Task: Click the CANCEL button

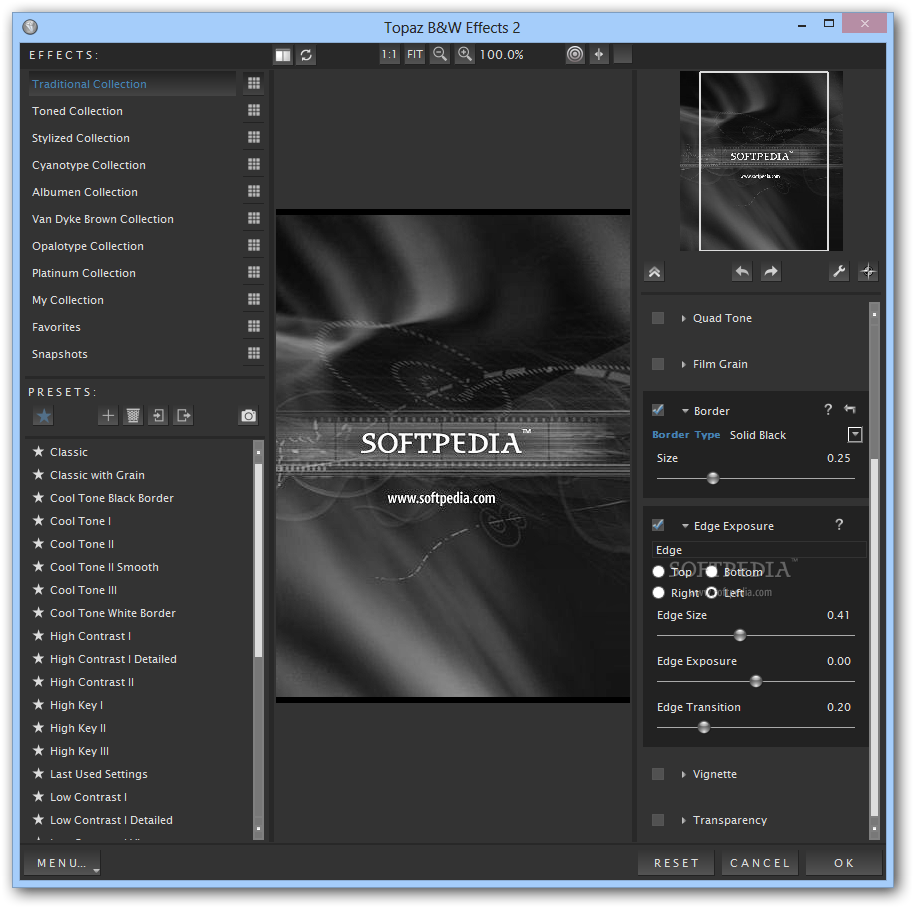Action: tap(760, 863)
